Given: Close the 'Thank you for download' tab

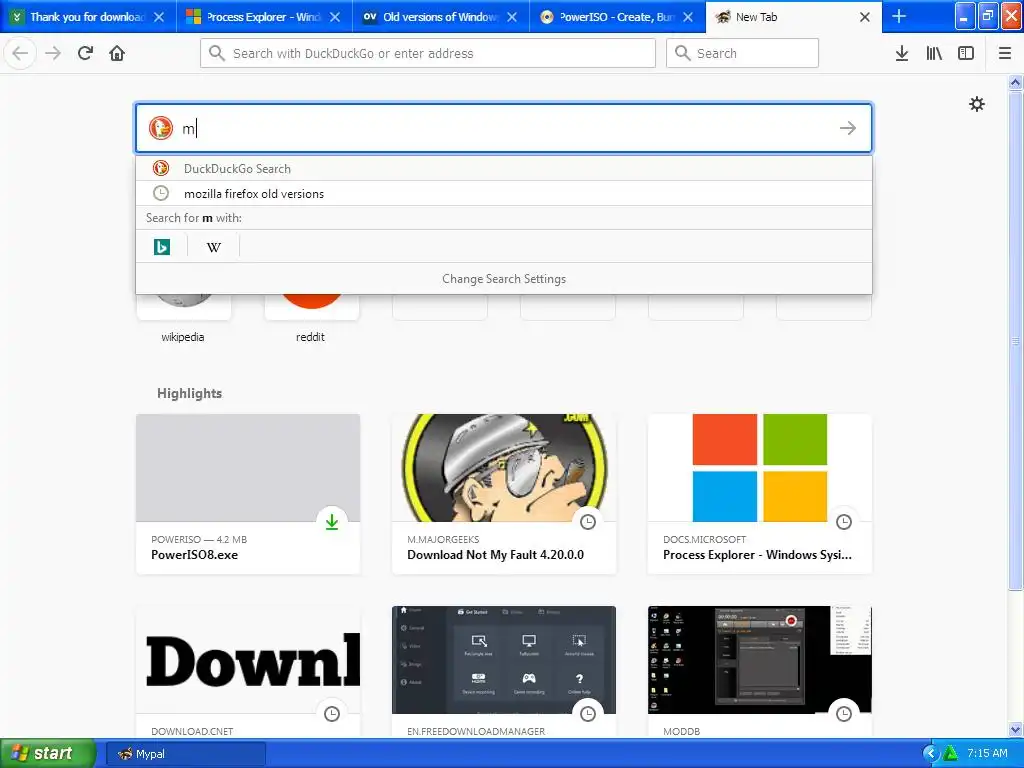Looking at the screenshot, I should [159, 17].
